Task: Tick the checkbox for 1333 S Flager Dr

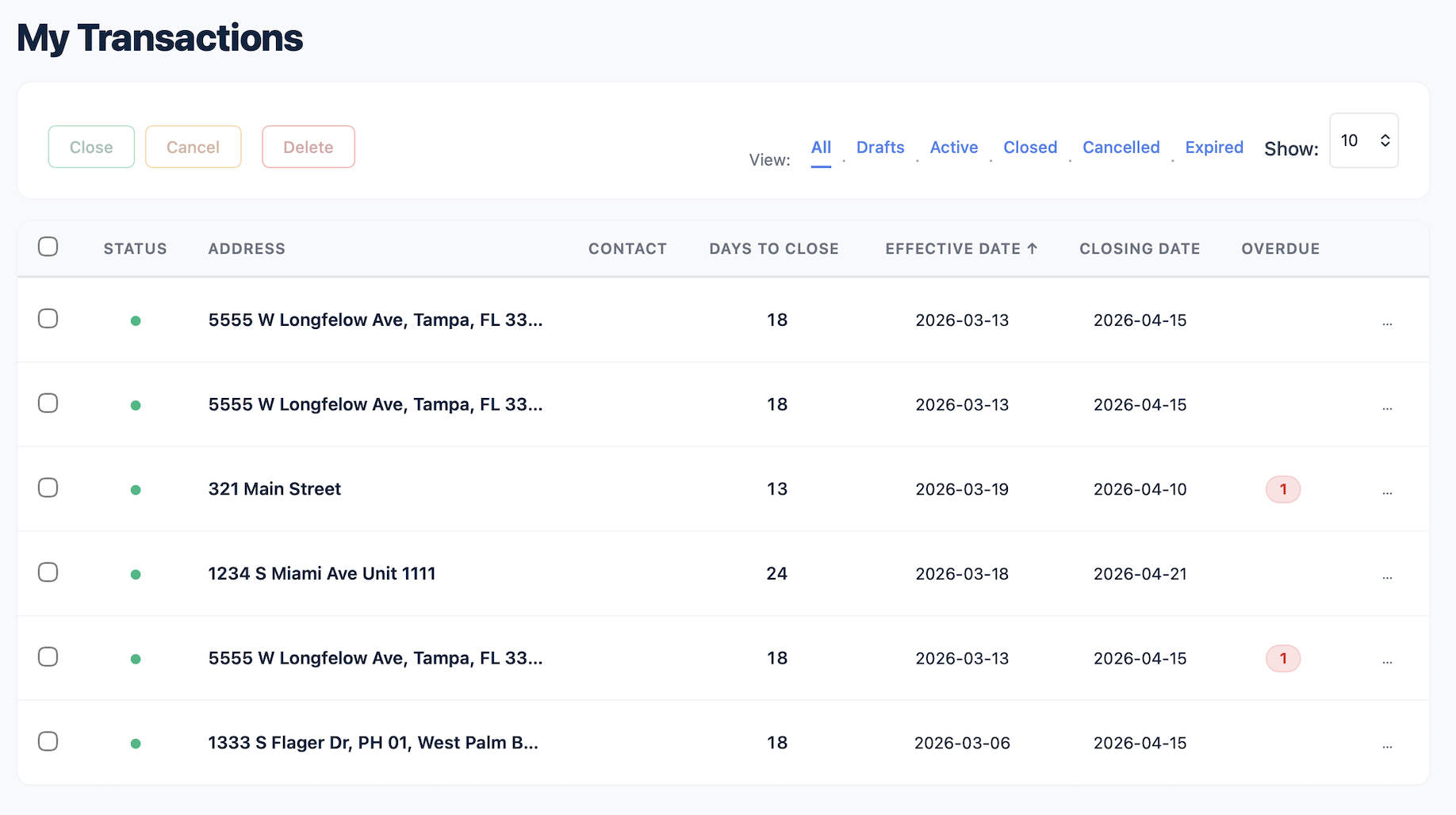Action: (x=48, y=741)
